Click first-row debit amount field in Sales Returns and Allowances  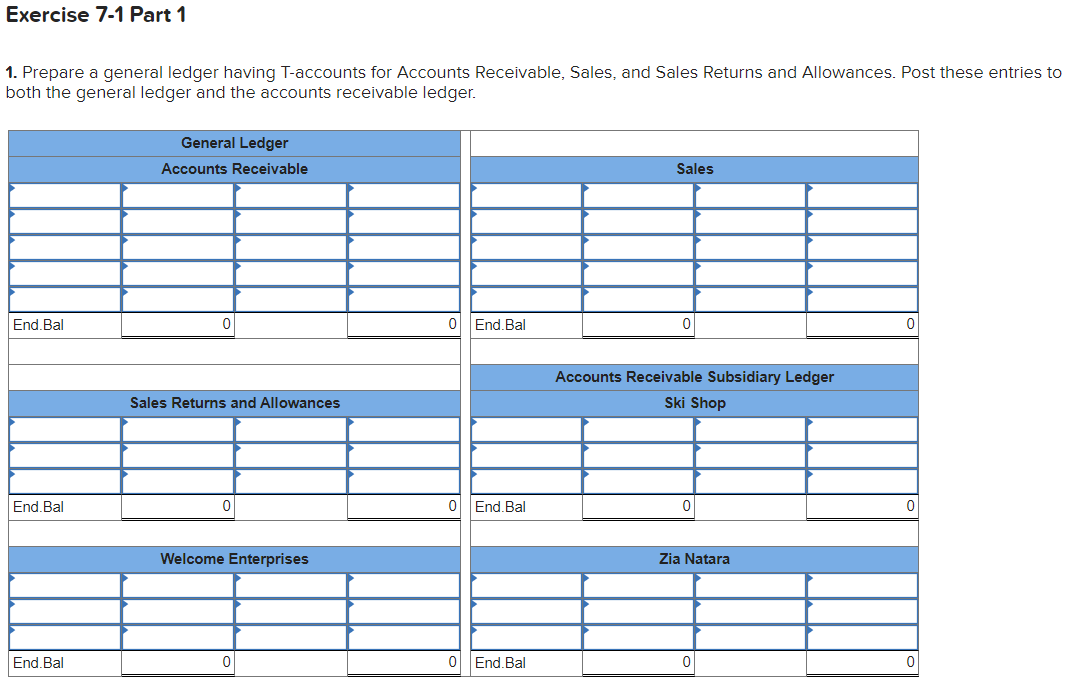[x=178, y=430]
